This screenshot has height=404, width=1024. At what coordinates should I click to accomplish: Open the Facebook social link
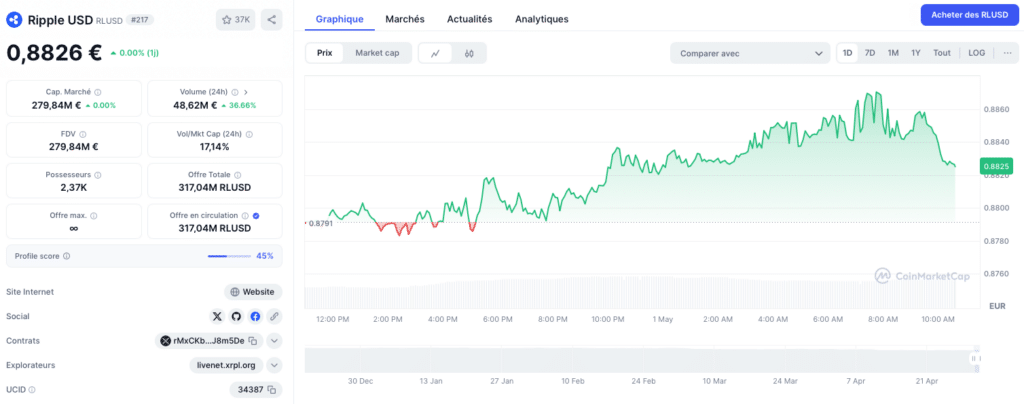pyautogui.click(x=255, y=317)
